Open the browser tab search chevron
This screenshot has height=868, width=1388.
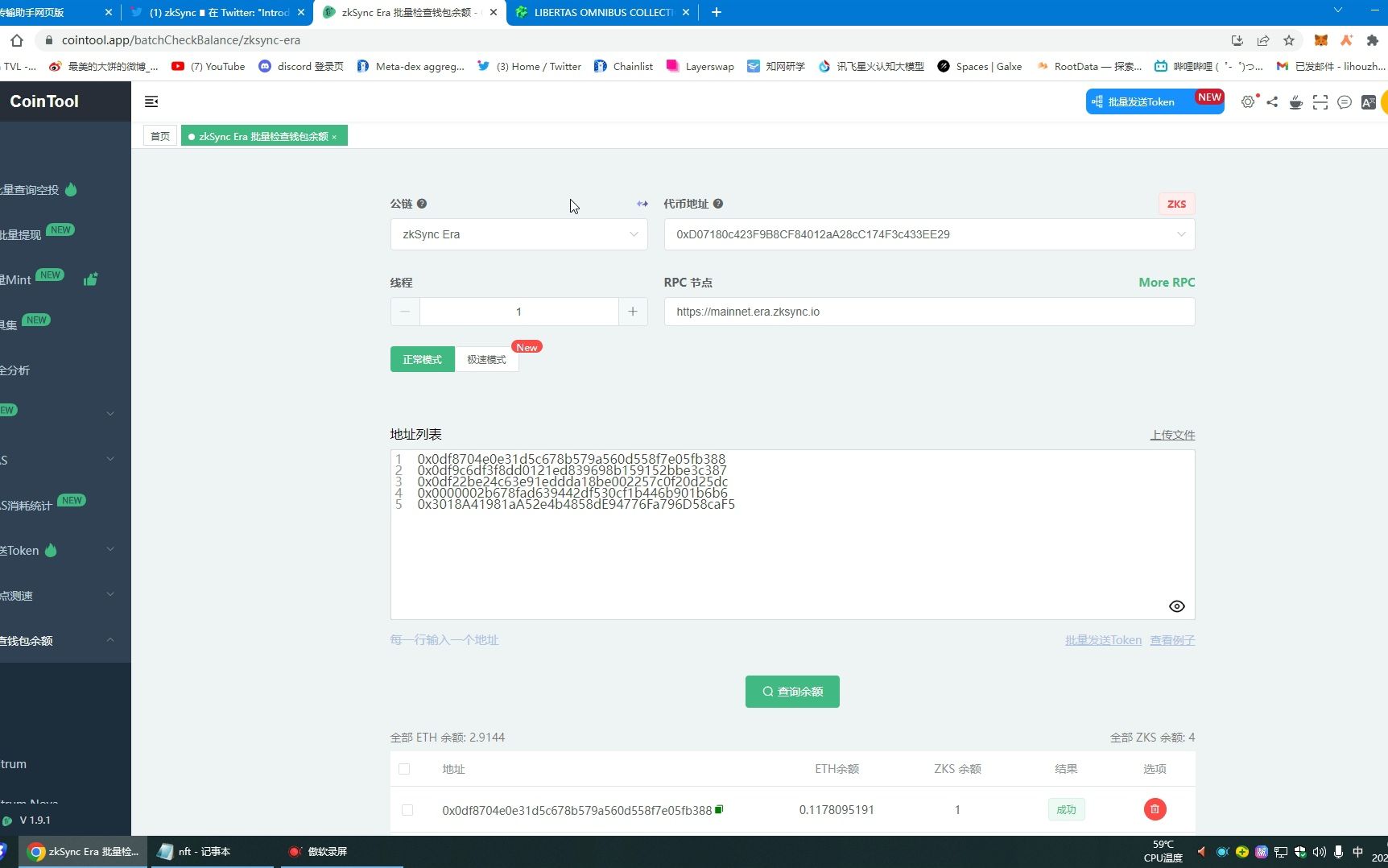pos(1337,10)
